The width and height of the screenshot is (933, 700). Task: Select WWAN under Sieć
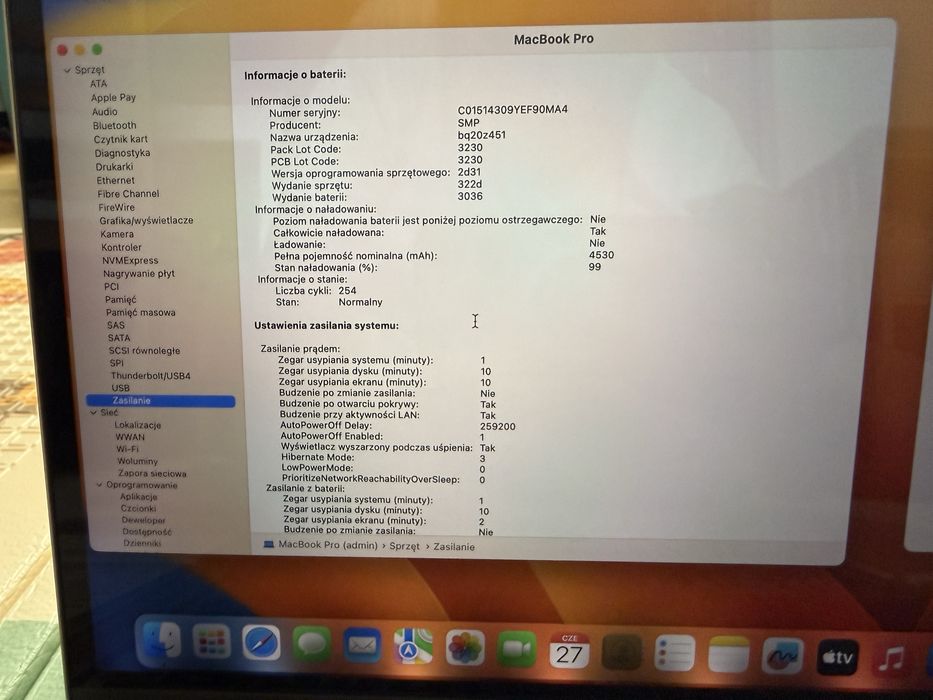(130, 437)
